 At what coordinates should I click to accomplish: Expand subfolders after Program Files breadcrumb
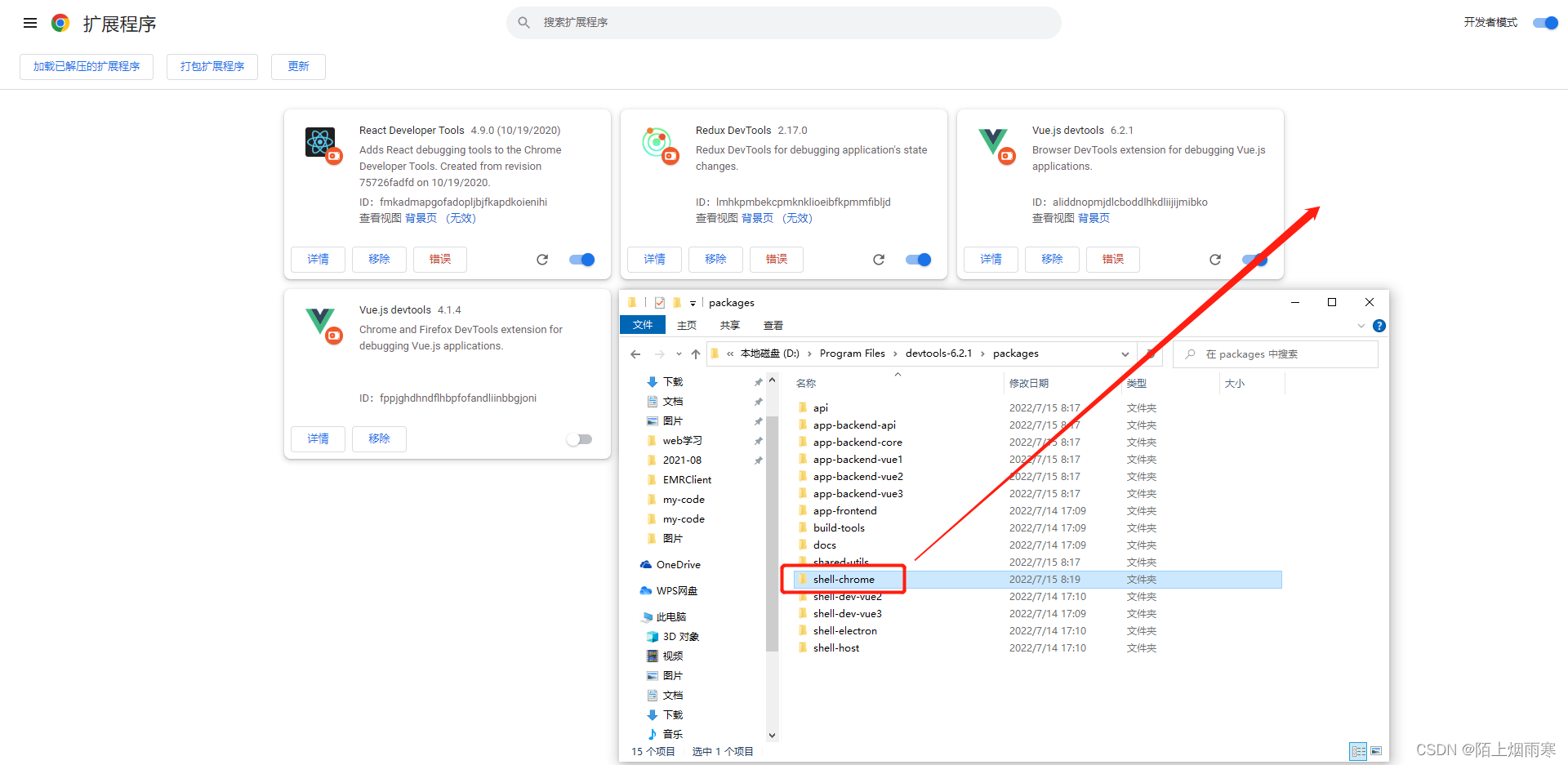[x=895, y=354]
